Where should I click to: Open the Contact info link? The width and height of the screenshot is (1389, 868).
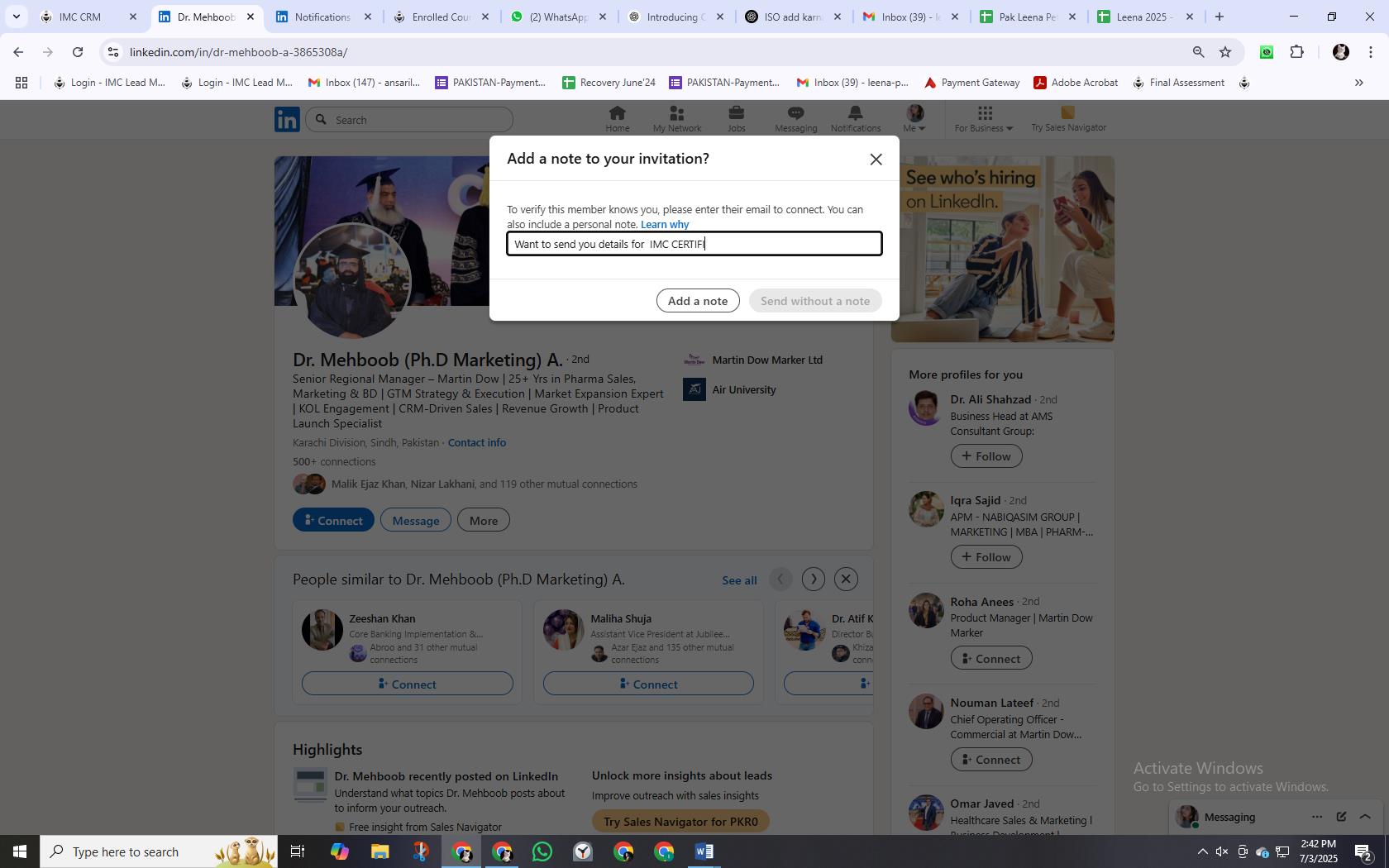(476, 442)
